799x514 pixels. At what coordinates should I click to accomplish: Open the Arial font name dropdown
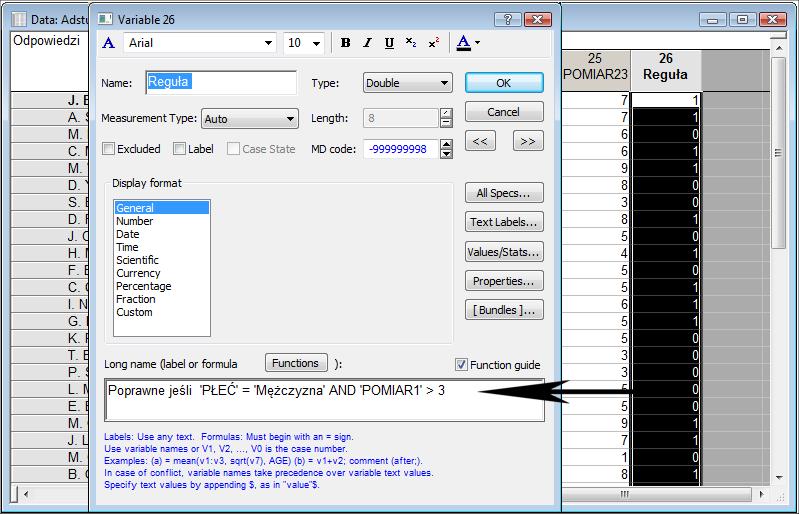coord(269,43)
